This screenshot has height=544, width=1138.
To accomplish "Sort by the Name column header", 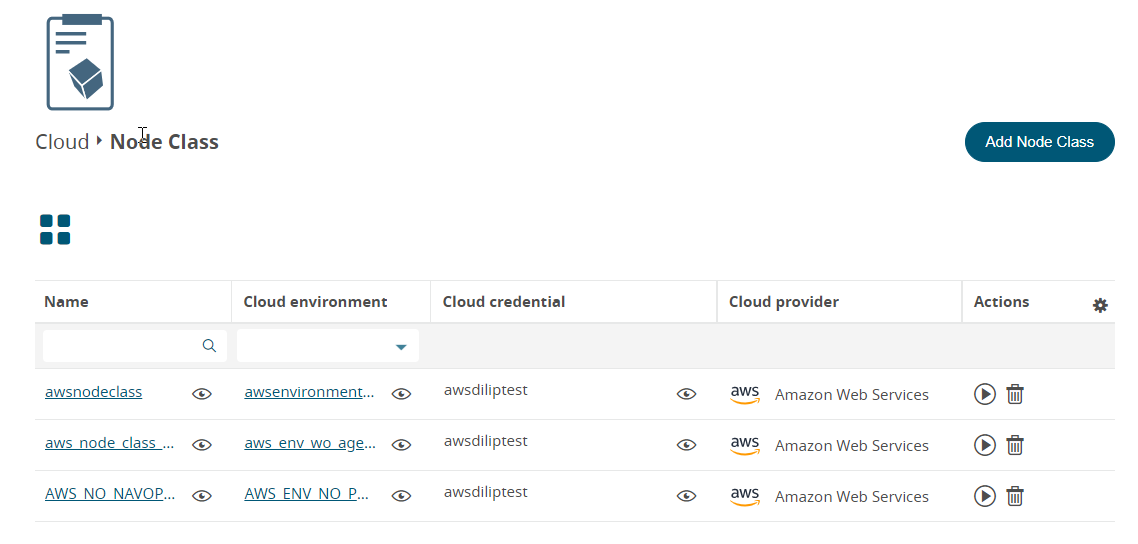I will 67,302.
